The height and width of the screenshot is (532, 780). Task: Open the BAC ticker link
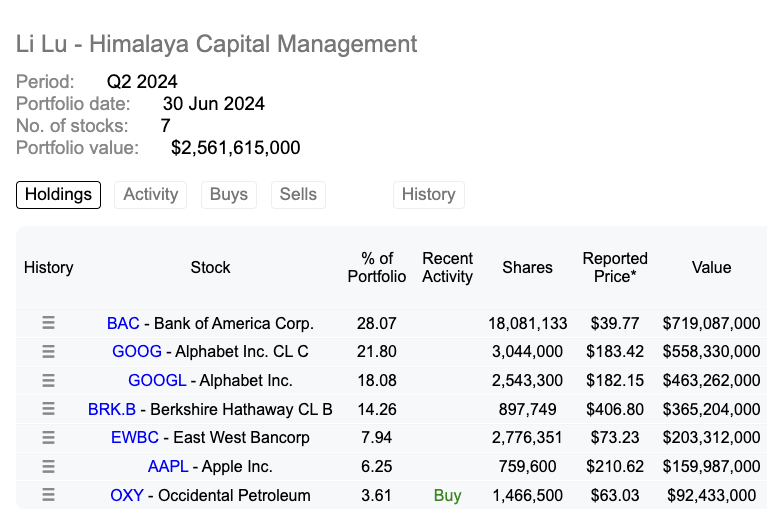[123, 323]
